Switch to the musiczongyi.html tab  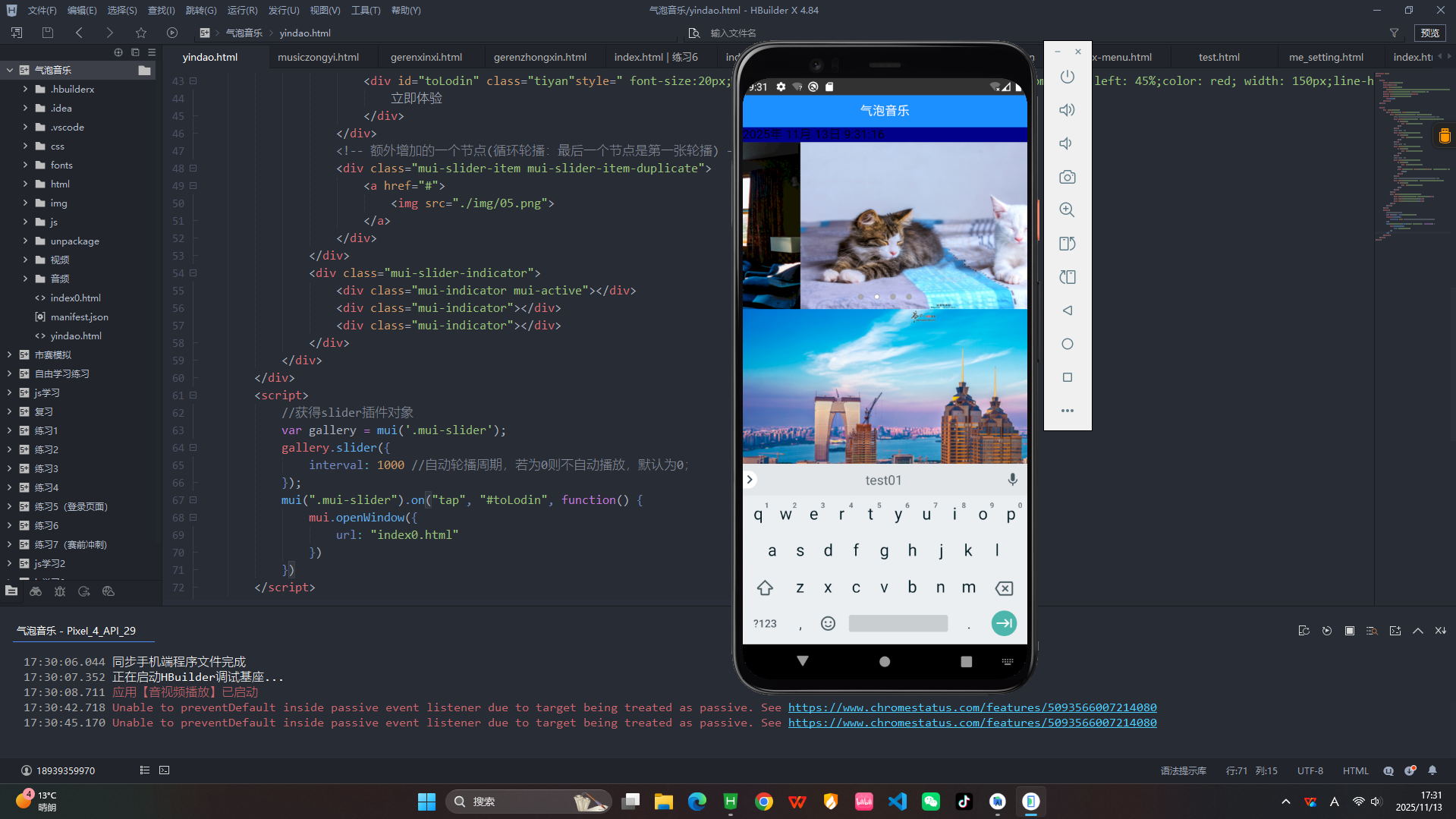click(318, 57)
